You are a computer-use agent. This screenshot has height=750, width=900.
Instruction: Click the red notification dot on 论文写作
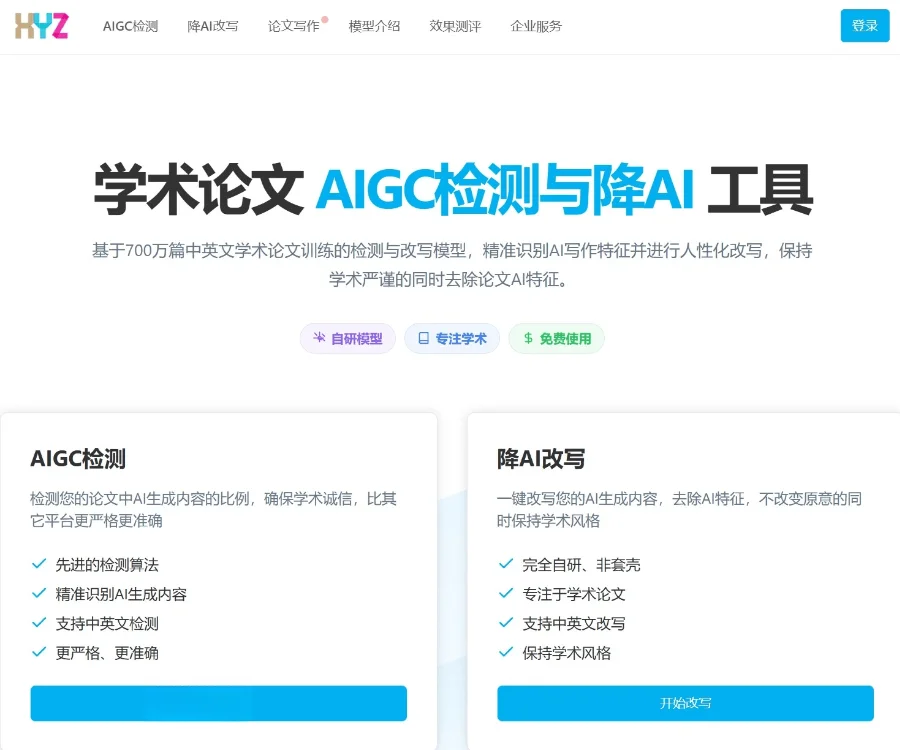(x=325, y=19)
